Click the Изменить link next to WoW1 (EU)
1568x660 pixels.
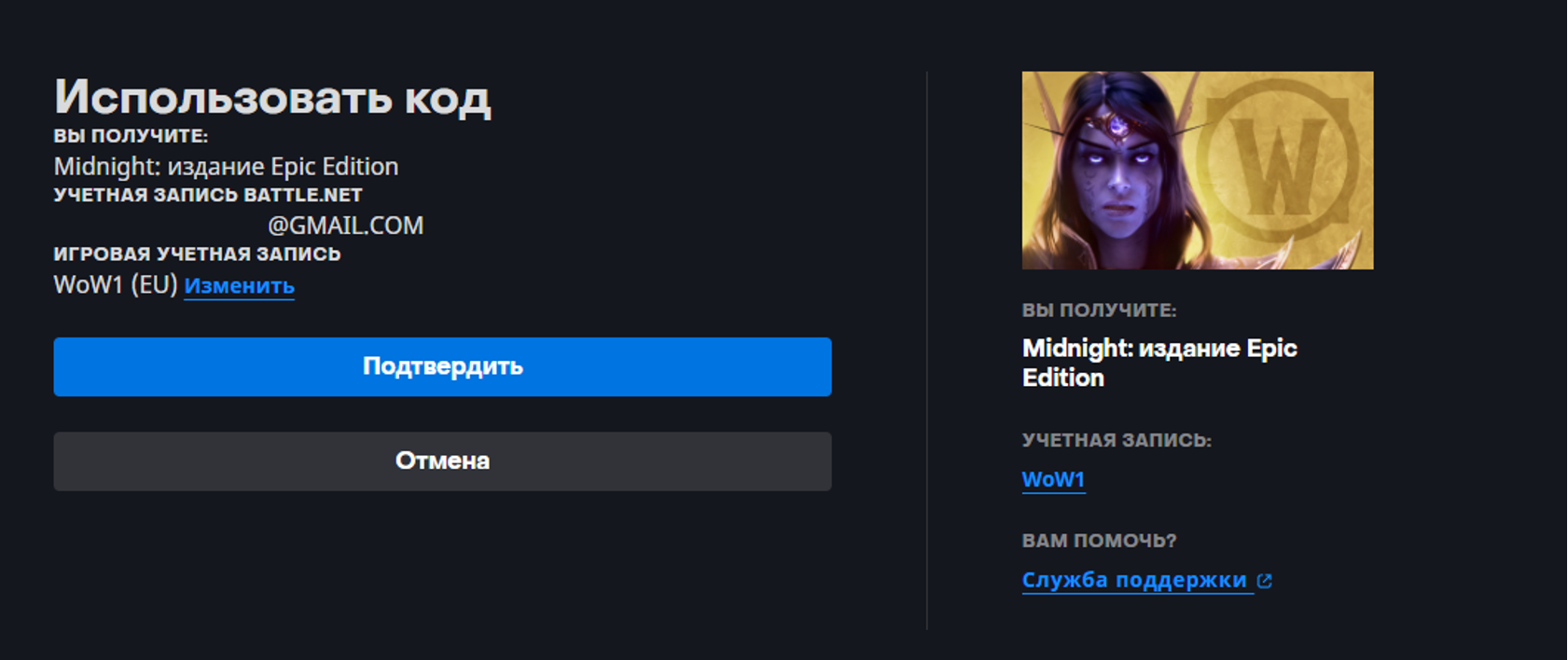(239, 286)
